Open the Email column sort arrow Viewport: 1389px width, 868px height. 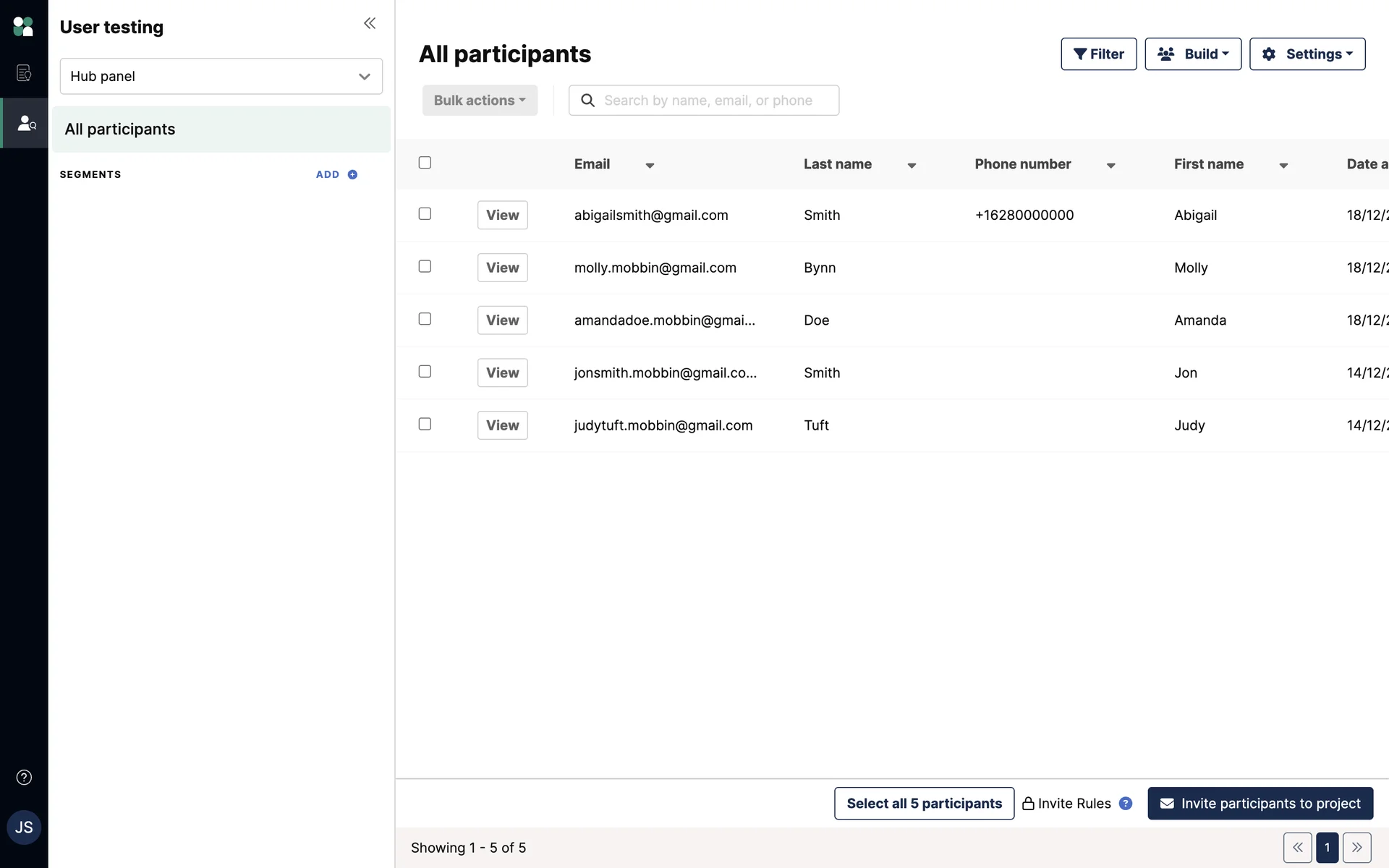tap(650, 166)
